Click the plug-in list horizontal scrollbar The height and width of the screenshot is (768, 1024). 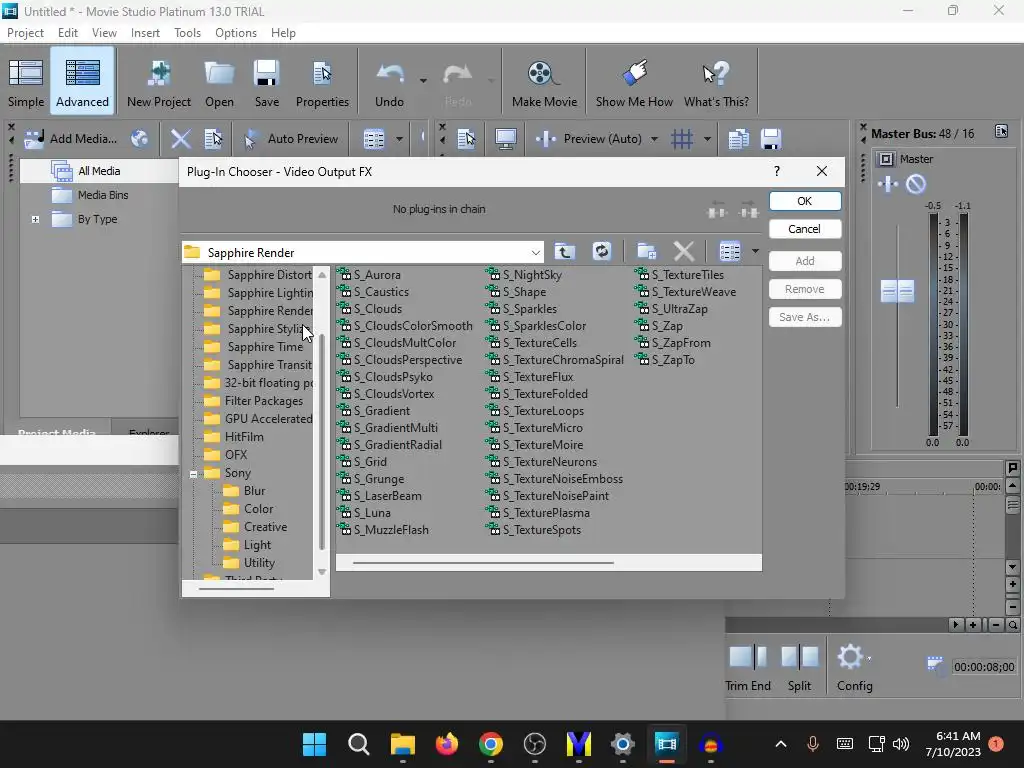click(x=483, y=562)
